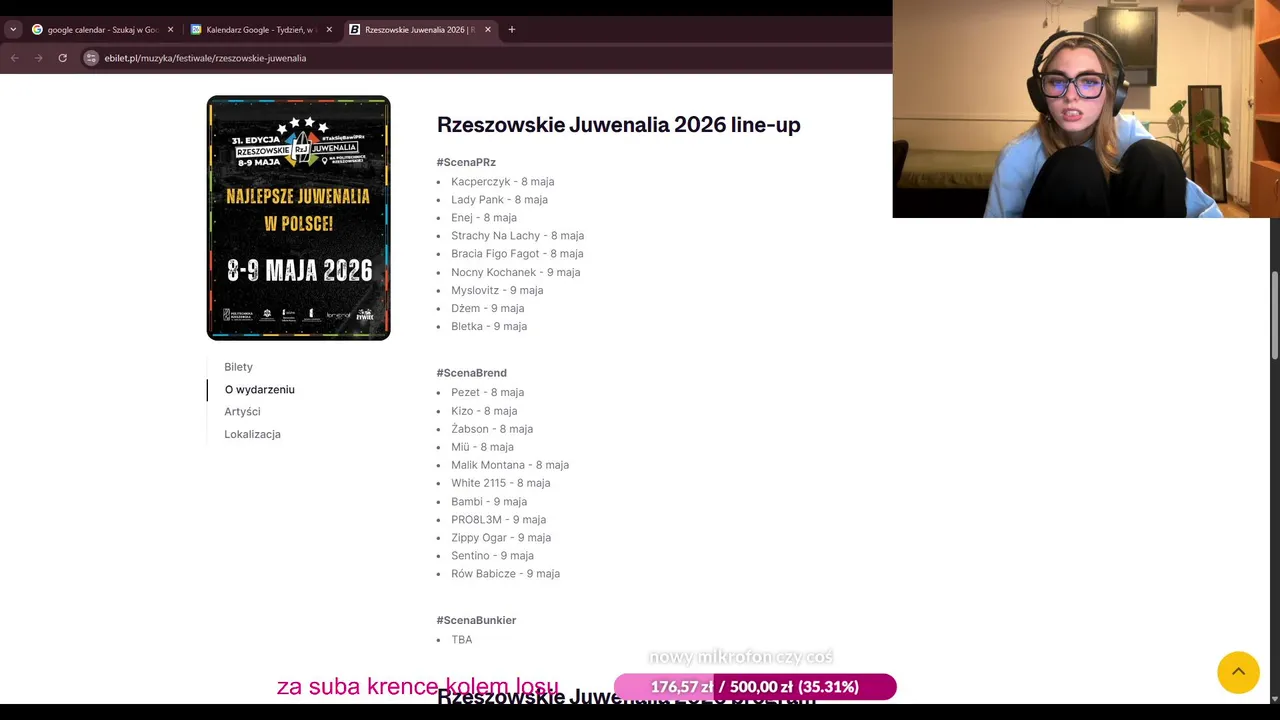Click 'Enej - 8 maja' entry
This screenshot has width=1280, height=720.
[x=484, y=218]
